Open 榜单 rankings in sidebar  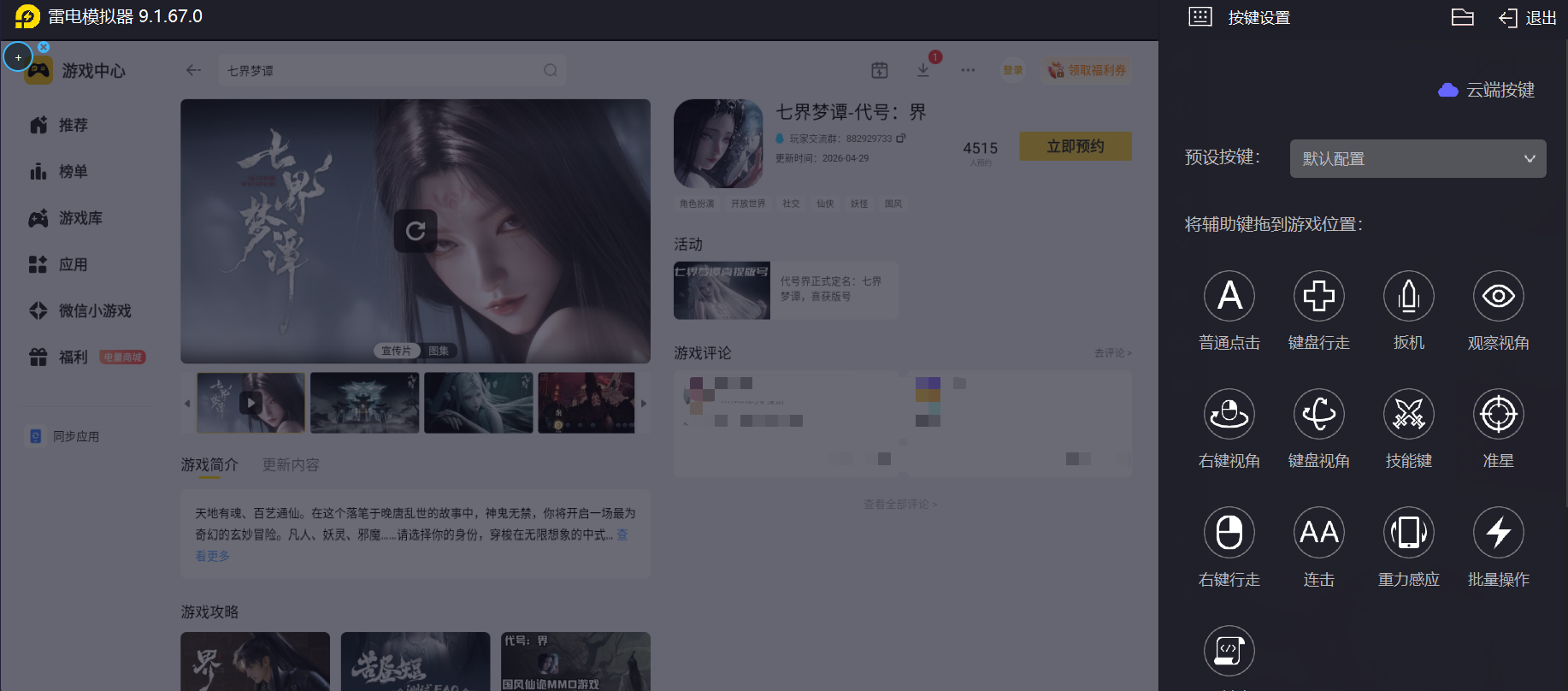click(59, 171)
